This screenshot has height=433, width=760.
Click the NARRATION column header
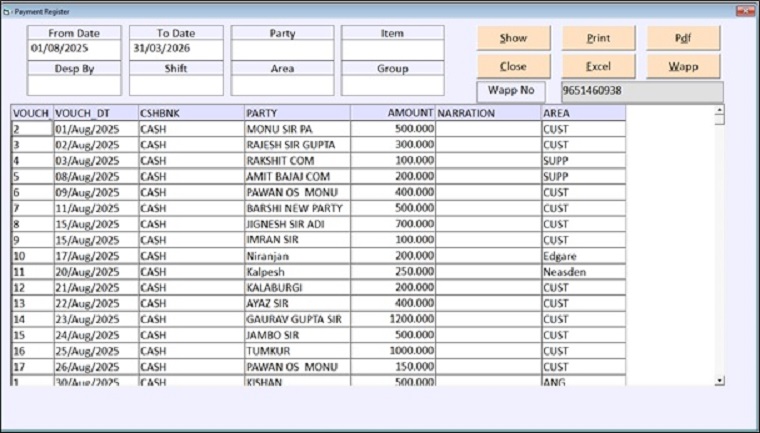[x=489, y=113]
